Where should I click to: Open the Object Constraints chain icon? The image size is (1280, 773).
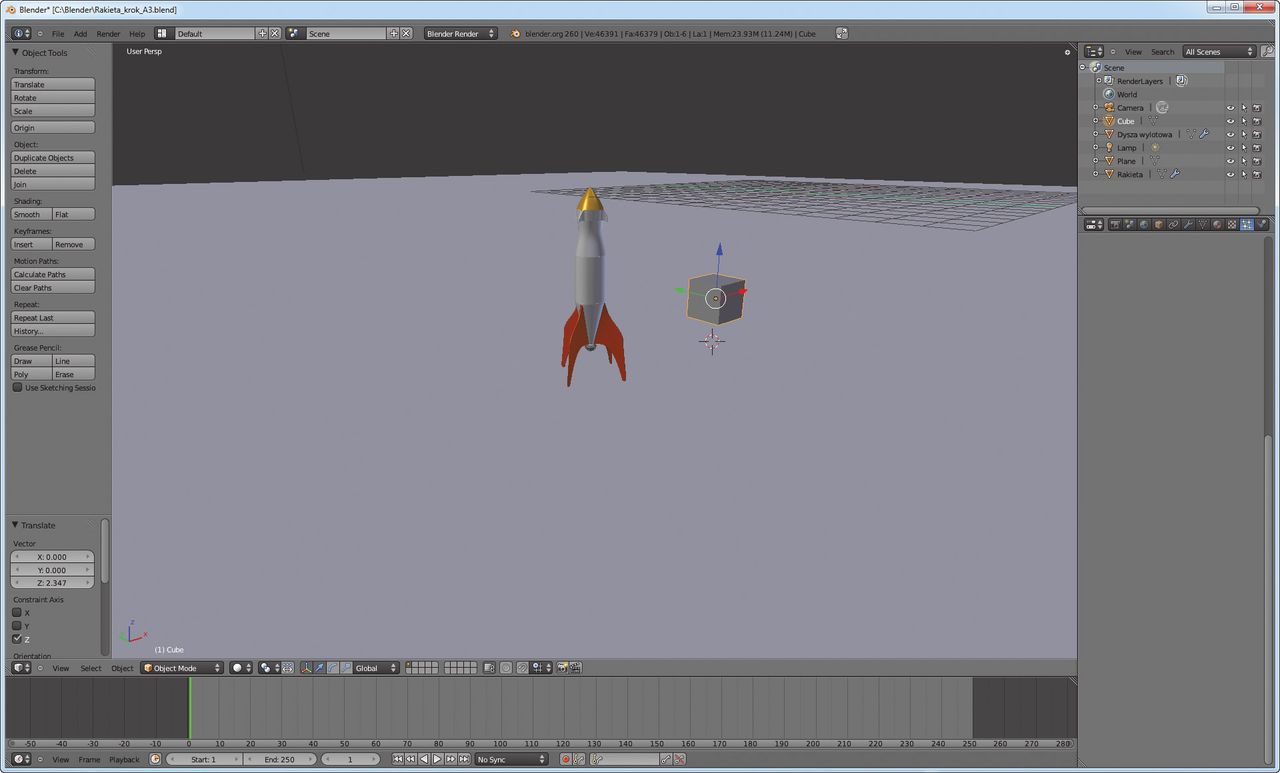click(x=1173, y=224)
